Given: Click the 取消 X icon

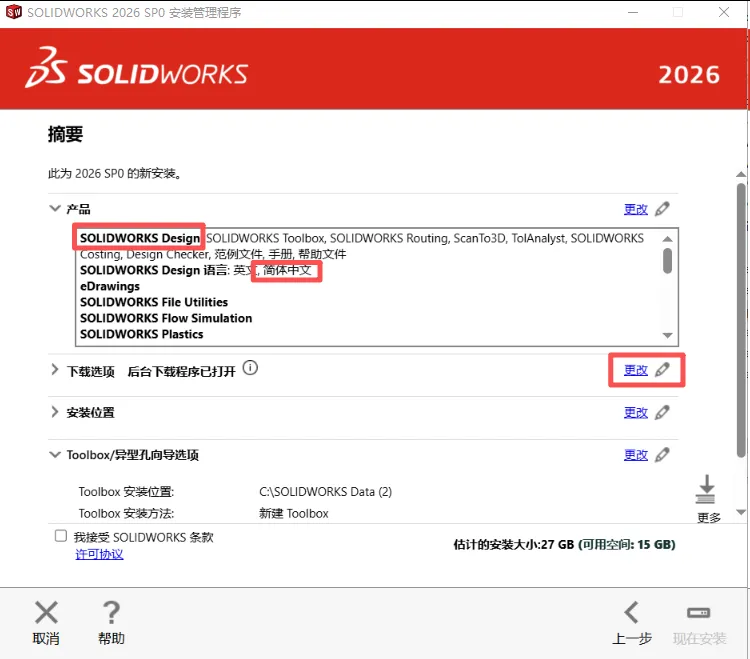Looking at the screenshot, I should (46, 613).
